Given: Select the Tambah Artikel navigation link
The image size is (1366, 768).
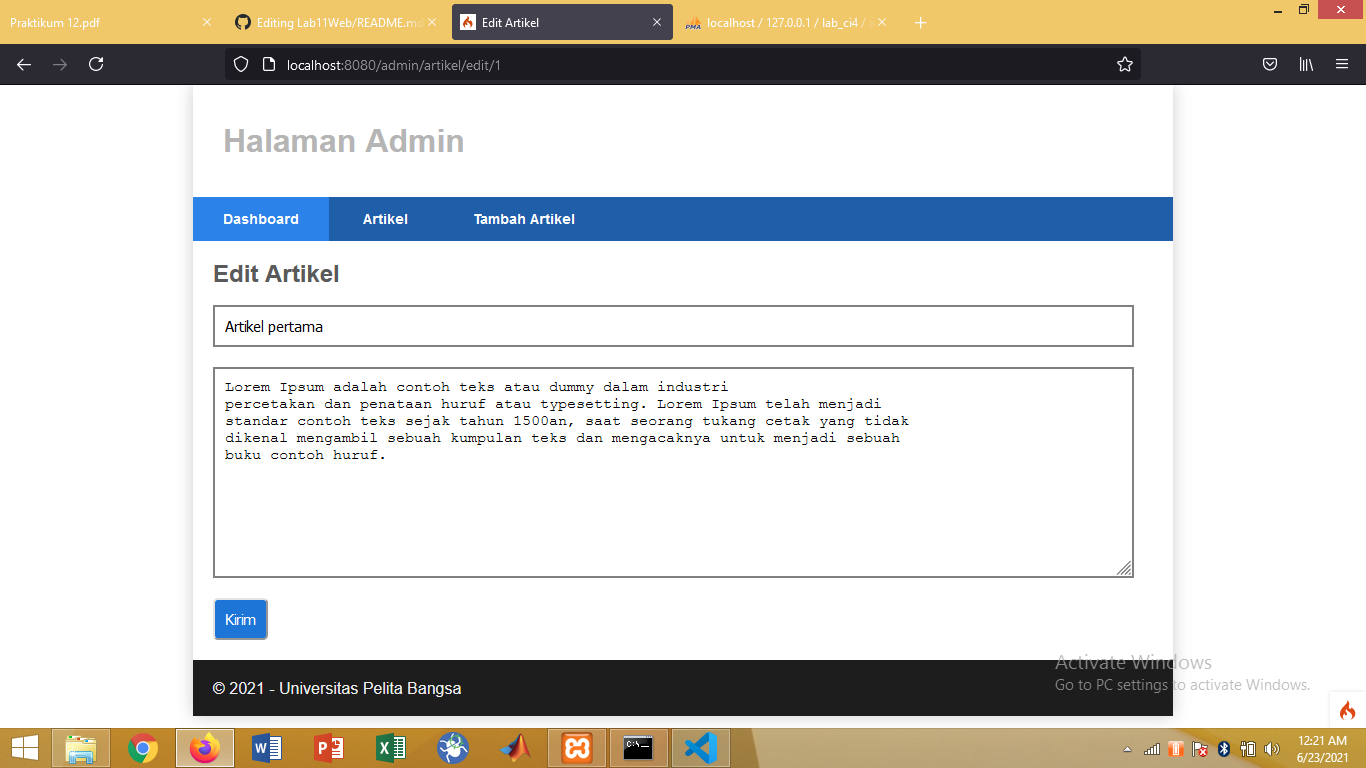Looking at the screenshot, I should point(523,218).
